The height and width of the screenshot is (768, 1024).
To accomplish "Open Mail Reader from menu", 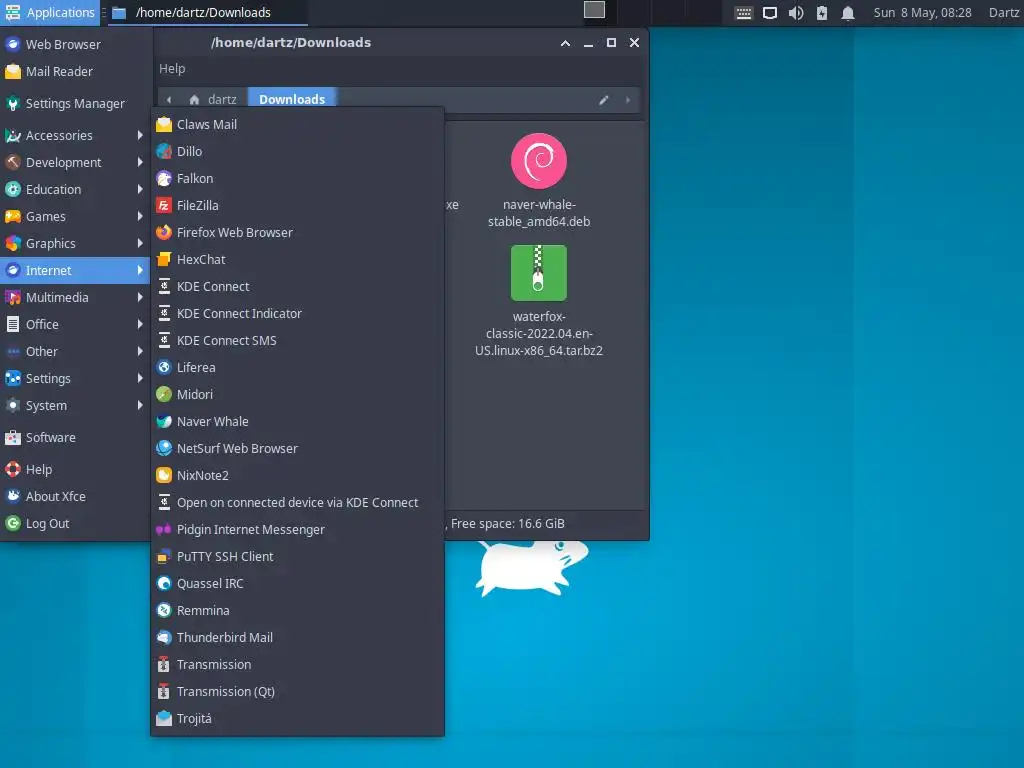I will [x=74, y=71].
